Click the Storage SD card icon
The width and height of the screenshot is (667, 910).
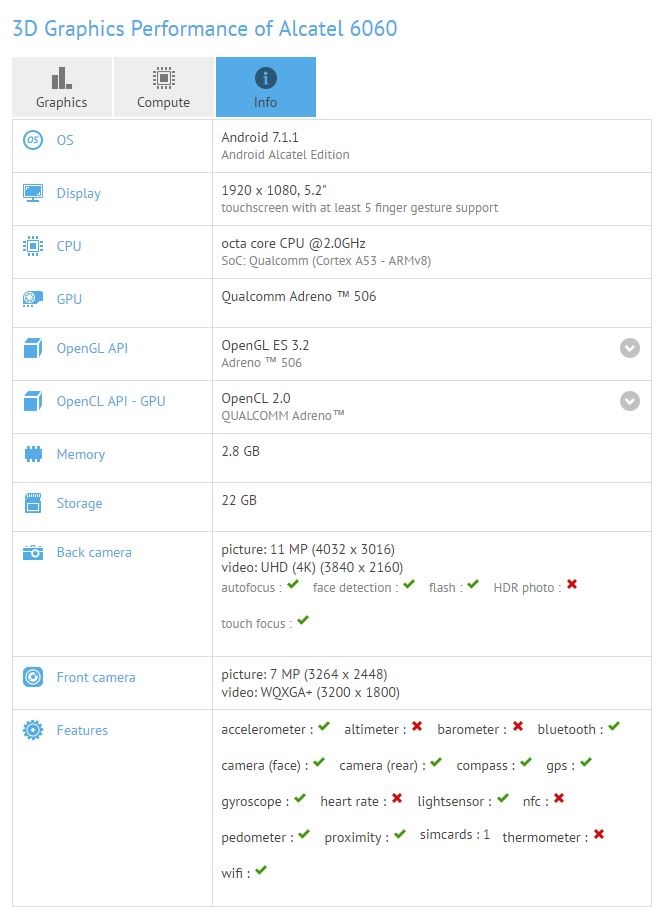pos(33,503)
